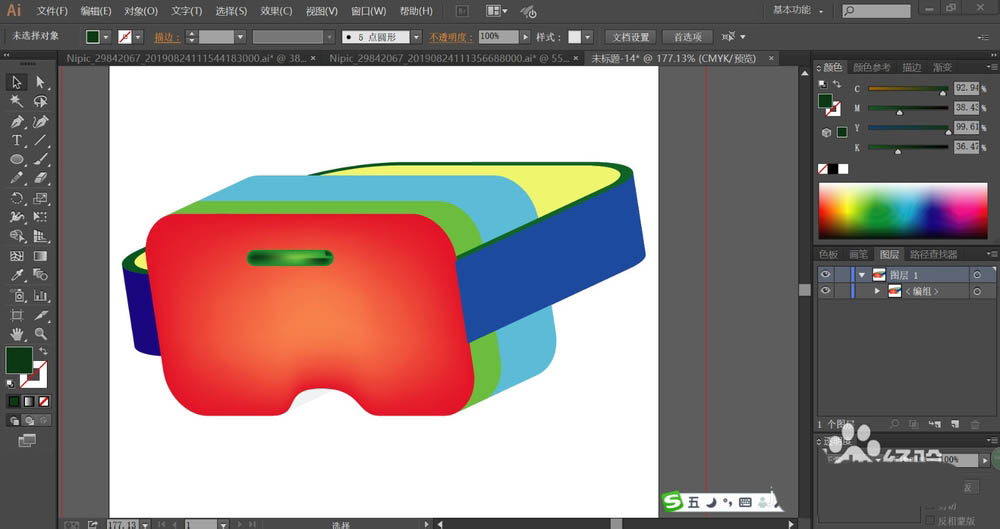Select the Shape Builder tool

17,237
